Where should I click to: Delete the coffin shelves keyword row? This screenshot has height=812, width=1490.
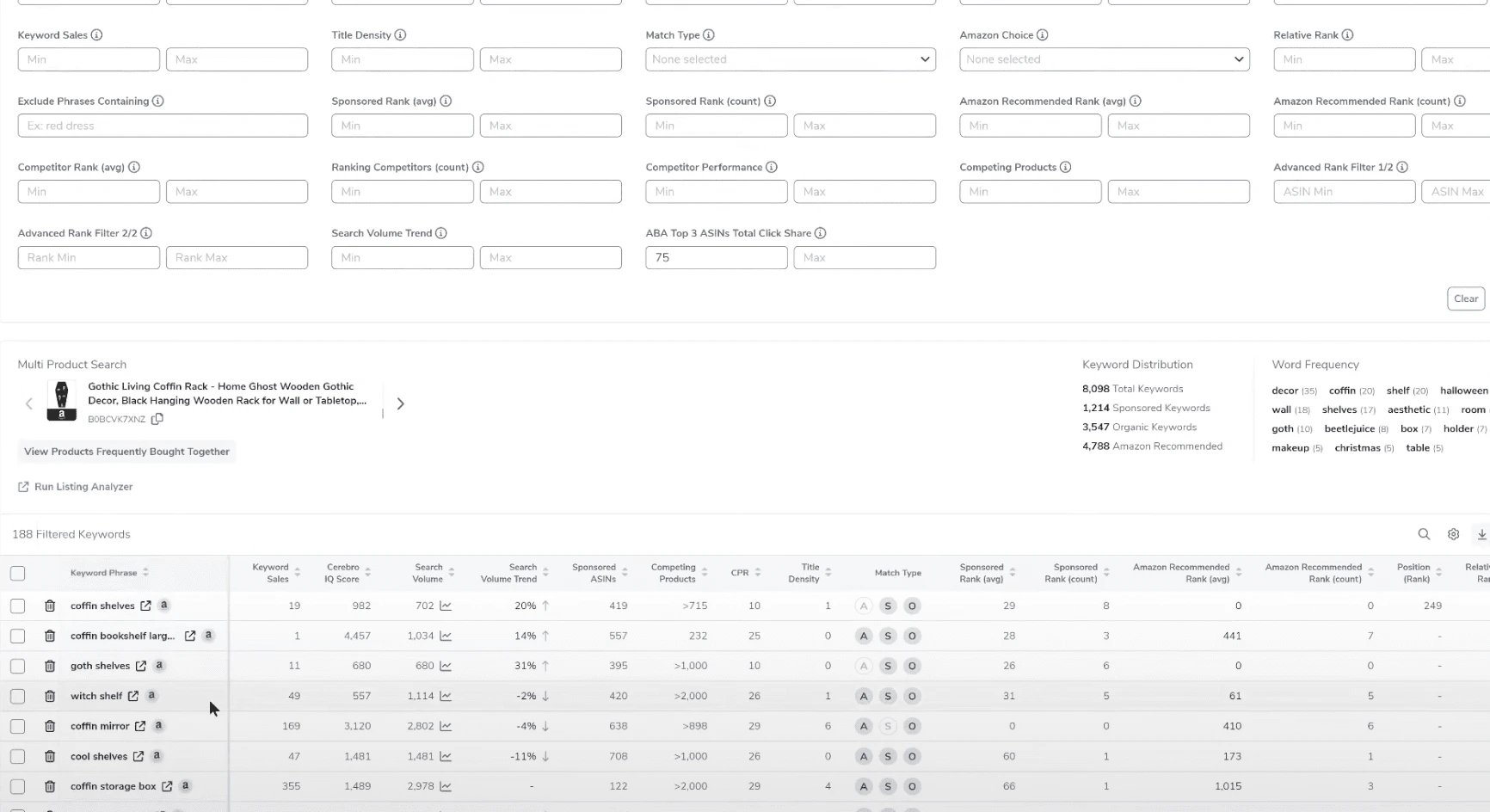50,606
